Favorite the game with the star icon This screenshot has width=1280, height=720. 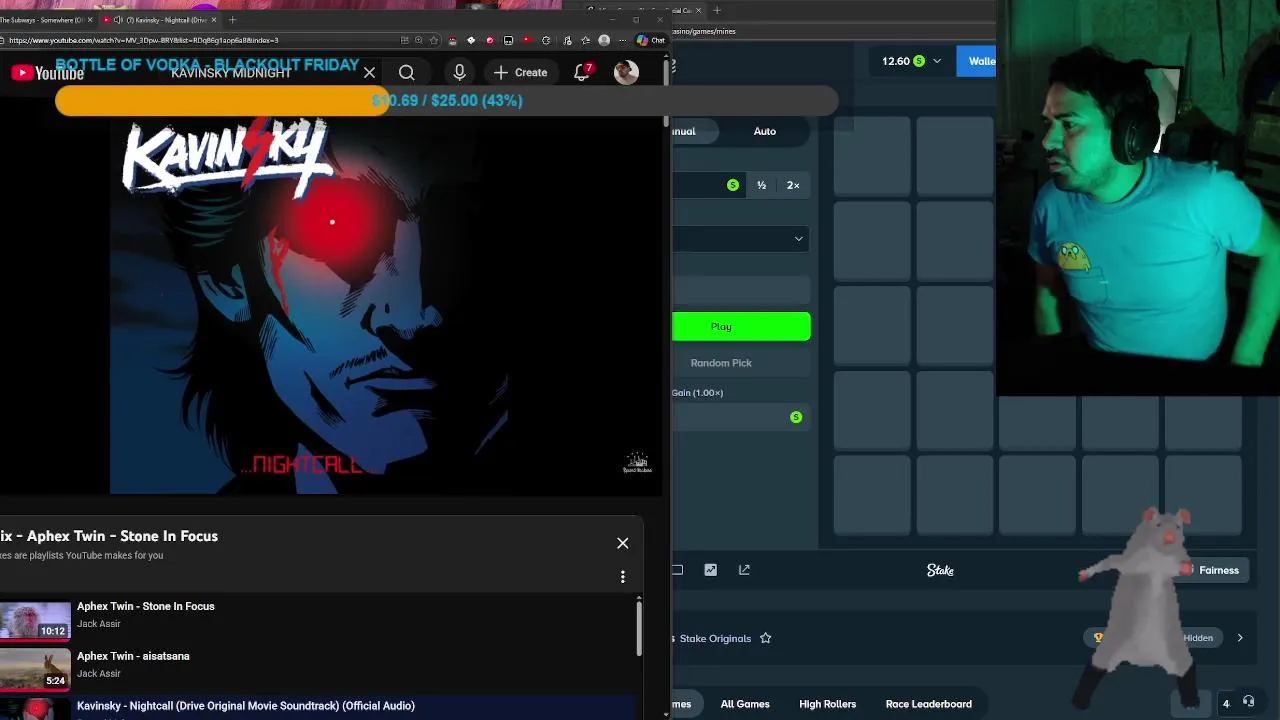[x=765, y=638]
